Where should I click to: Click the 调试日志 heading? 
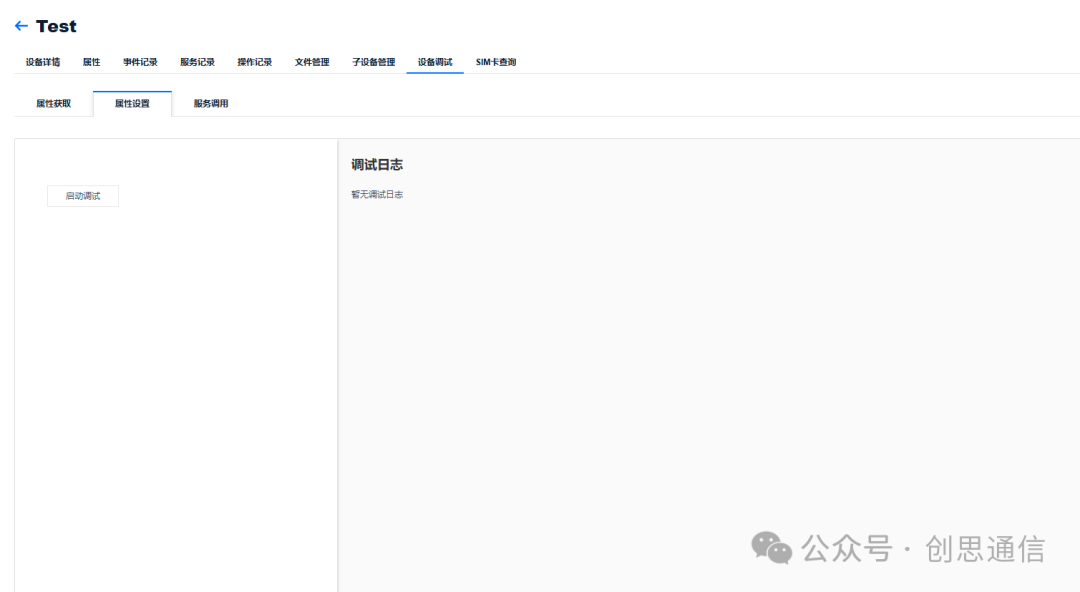pos(377,165)
